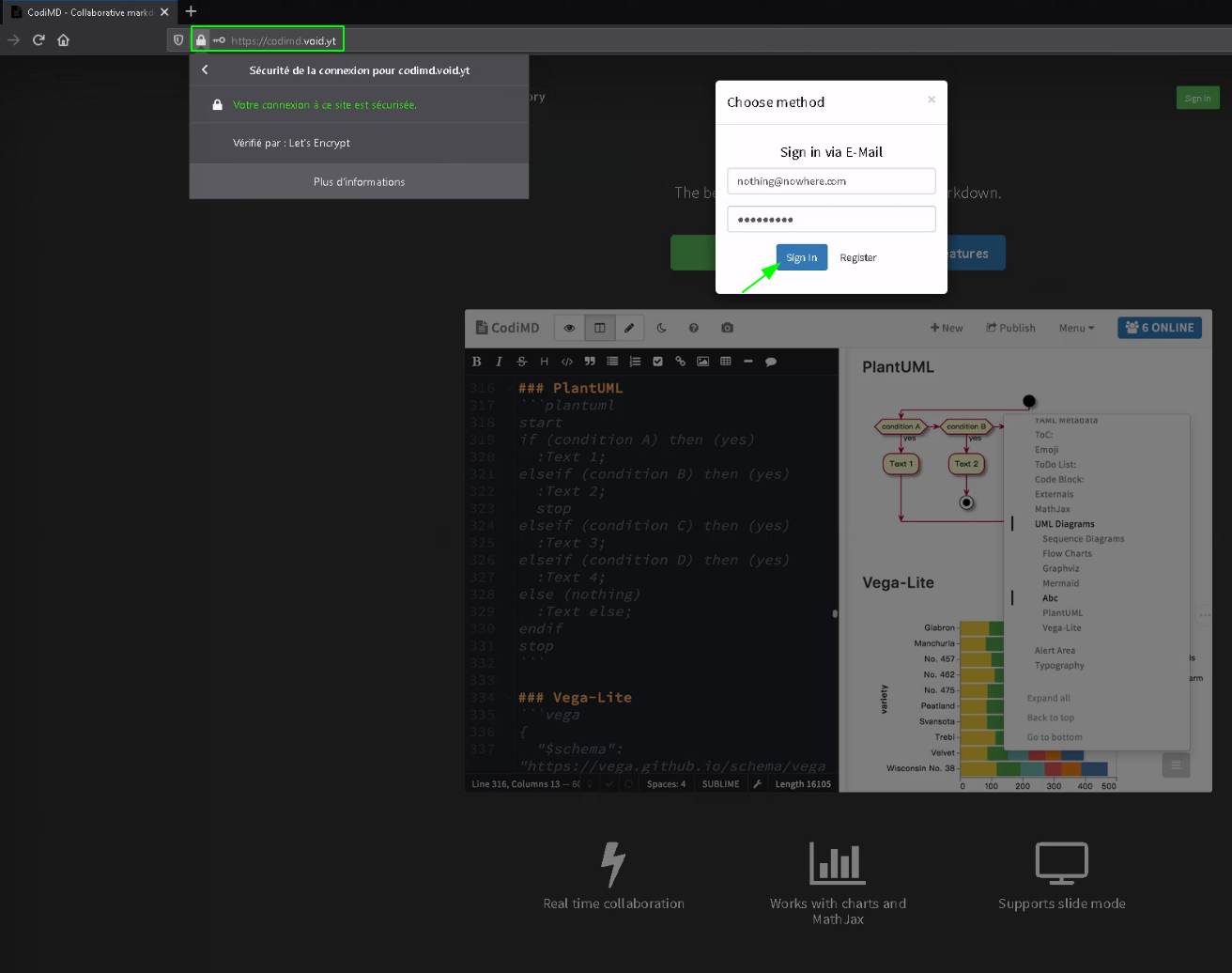This screenshot has height=973, width=1232.
Task: Click Back to top in the contents panel
Action: (x=1050, y=718)
